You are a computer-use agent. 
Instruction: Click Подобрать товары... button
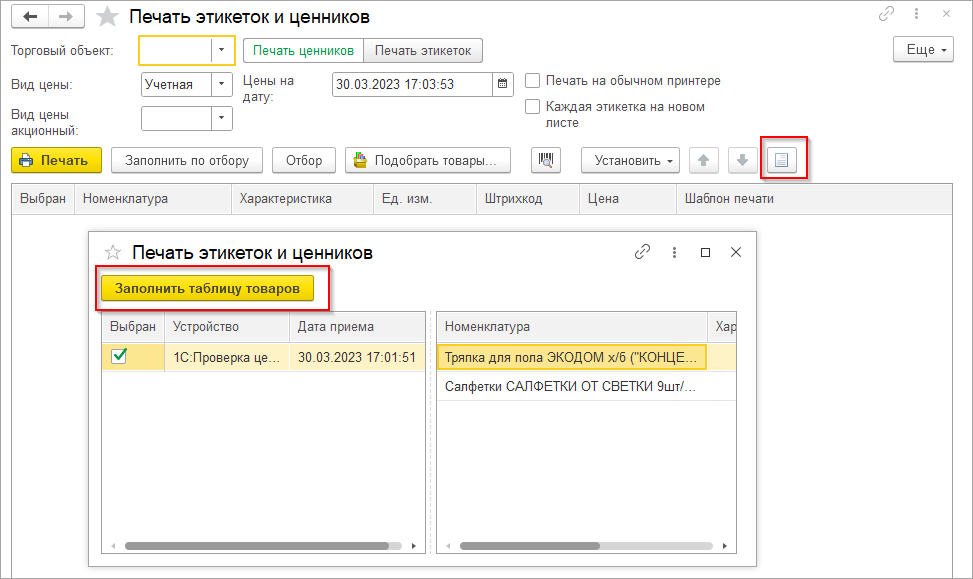pyautogui.click(x=428, y=160)
